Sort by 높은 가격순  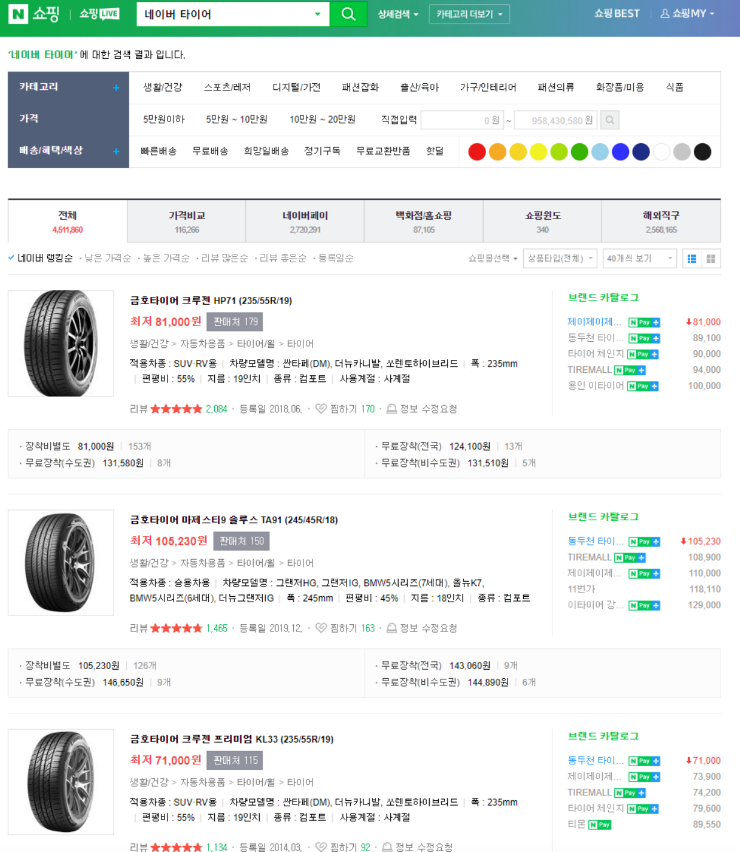(166, 258)
